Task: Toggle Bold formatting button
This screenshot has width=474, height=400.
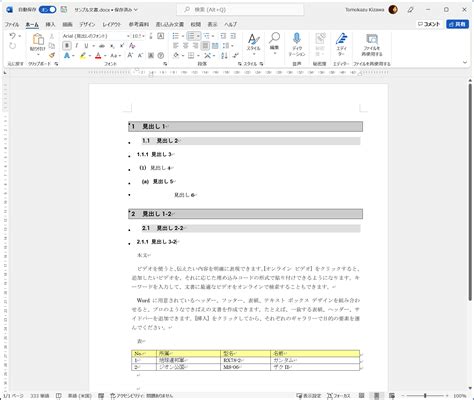Action: pyautogui.click(x=67, y=46)
